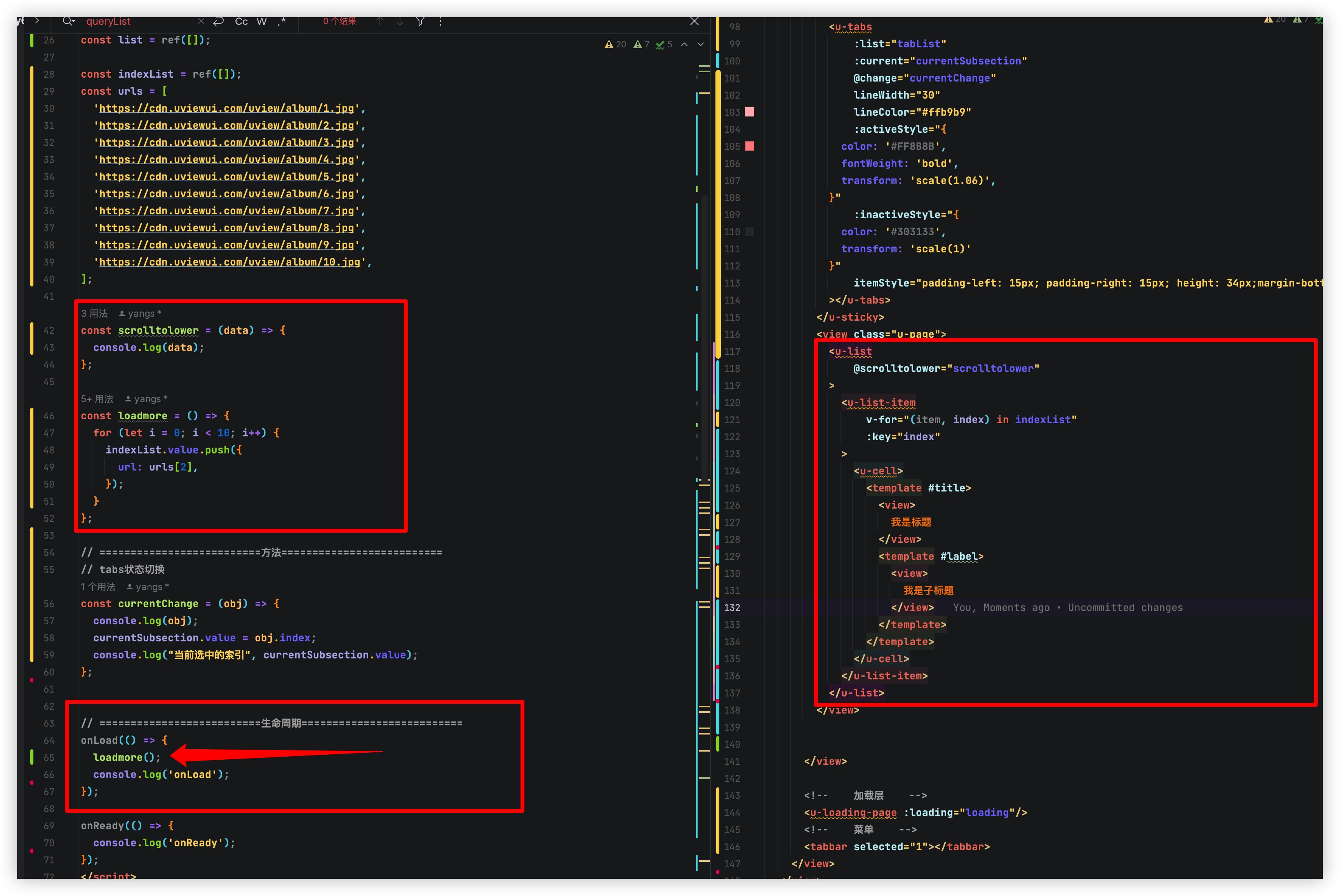The width and height of the screenshot is (1340, 896).
Task: Open more search options (three dots)
Action: click(x=440, y=21)
